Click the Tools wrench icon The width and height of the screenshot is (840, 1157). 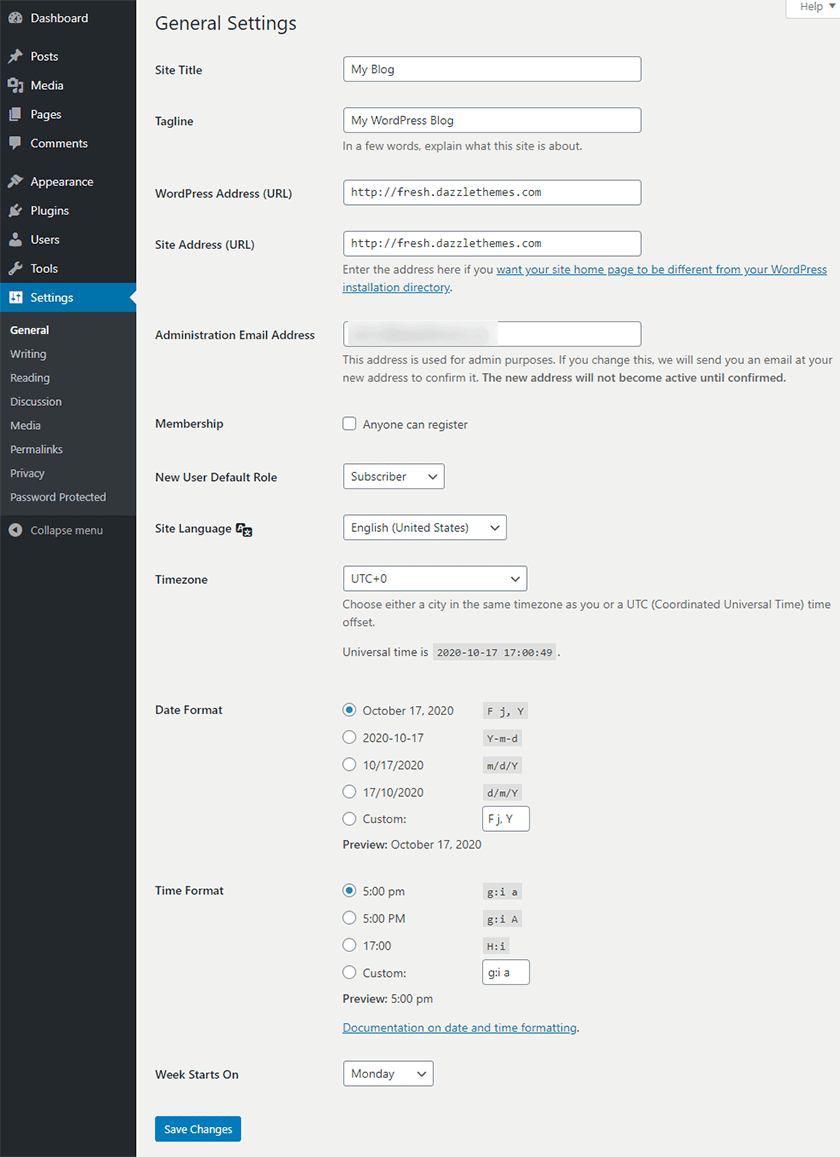[16, 269]
